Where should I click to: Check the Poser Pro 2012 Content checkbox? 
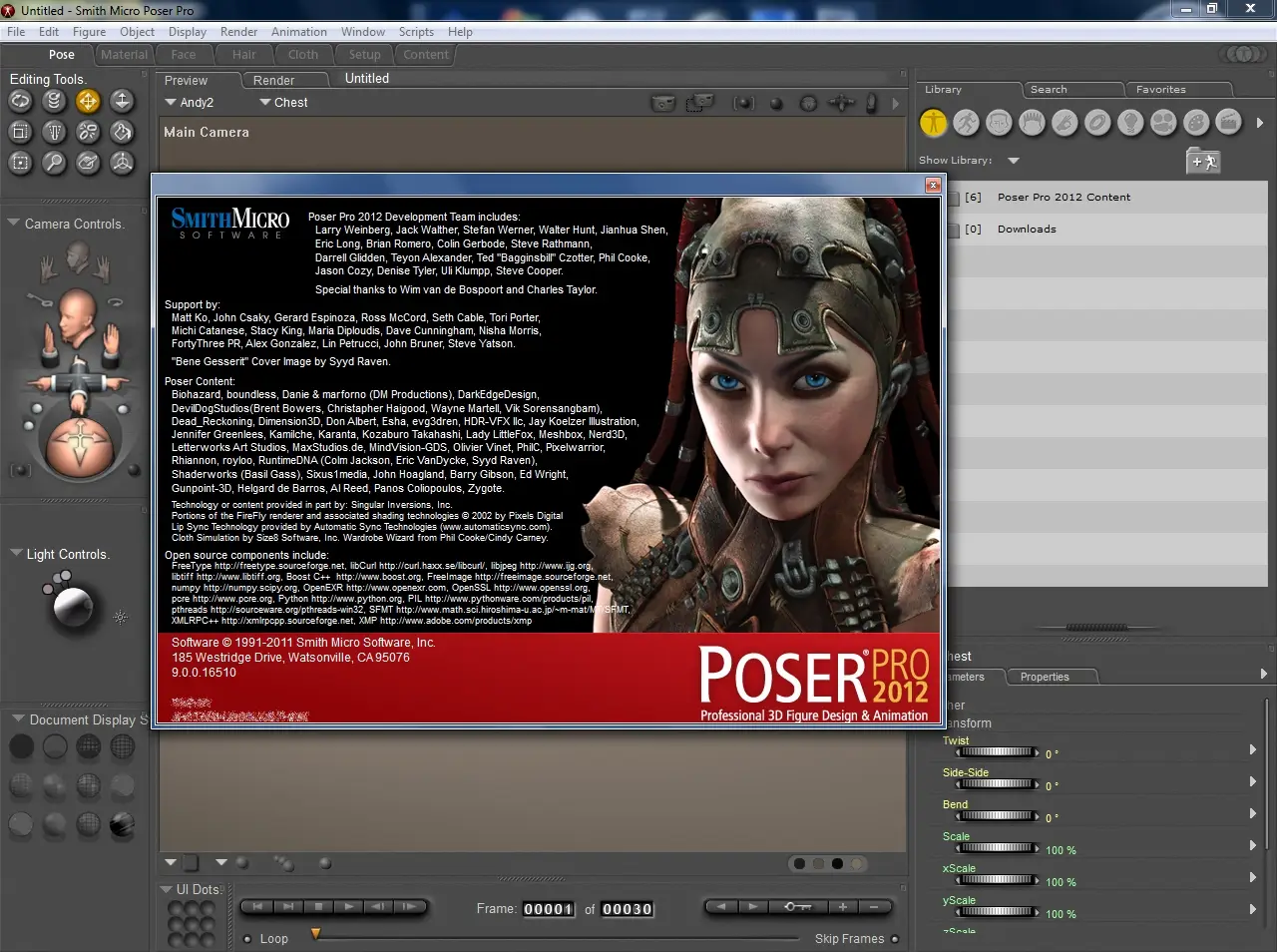pos(955,198)
